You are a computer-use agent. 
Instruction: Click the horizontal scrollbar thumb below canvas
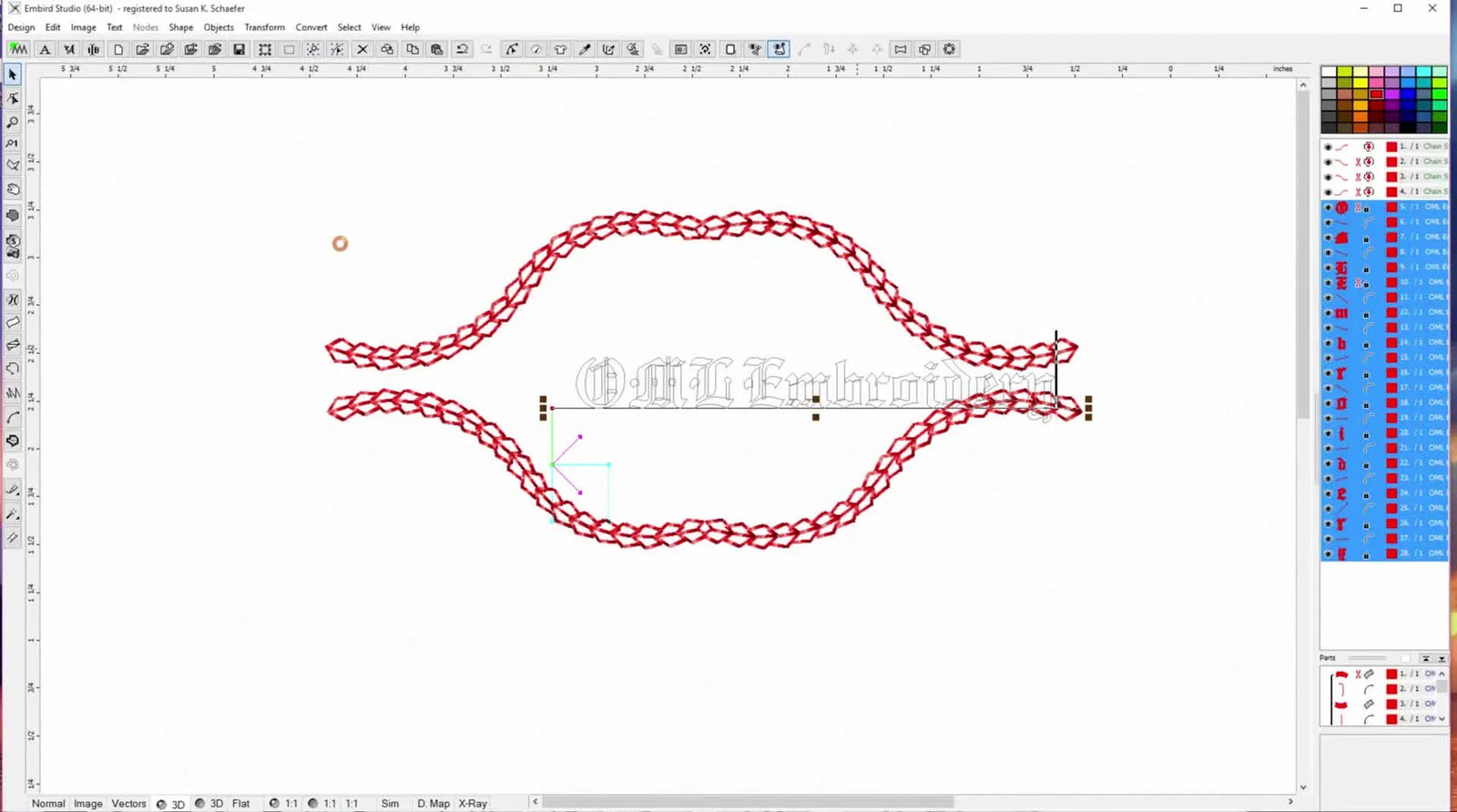[x=747, y=802]
